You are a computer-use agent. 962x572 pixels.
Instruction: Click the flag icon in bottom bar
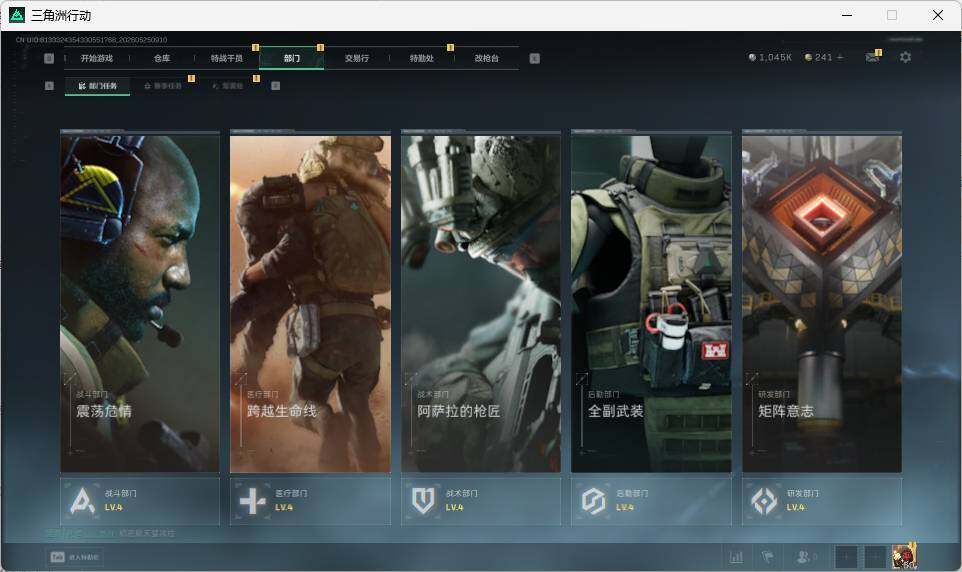click(x=768, y=557)
